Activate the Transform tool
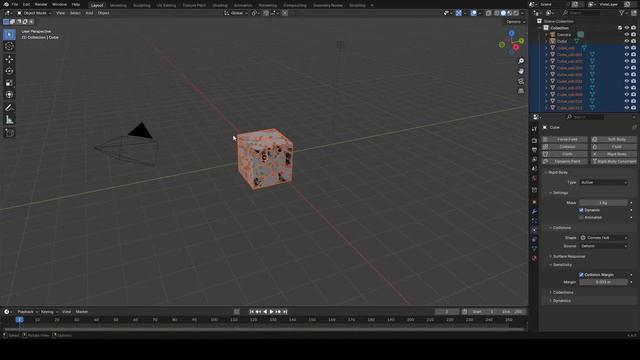The width and height of the screenshot is (640, 360). [9, 95]
